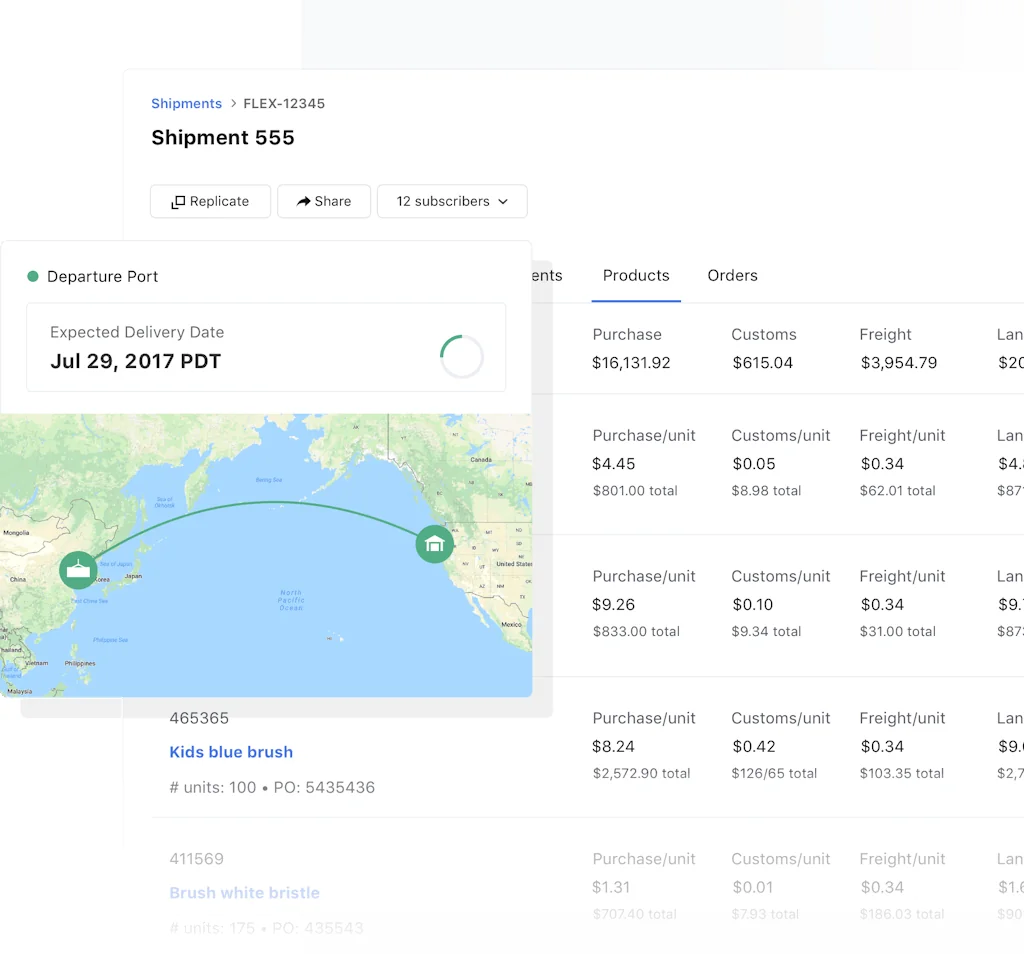Click the Replicate icon inside its button
Screen dimensions: 1024x954
[x=180, y=201]
